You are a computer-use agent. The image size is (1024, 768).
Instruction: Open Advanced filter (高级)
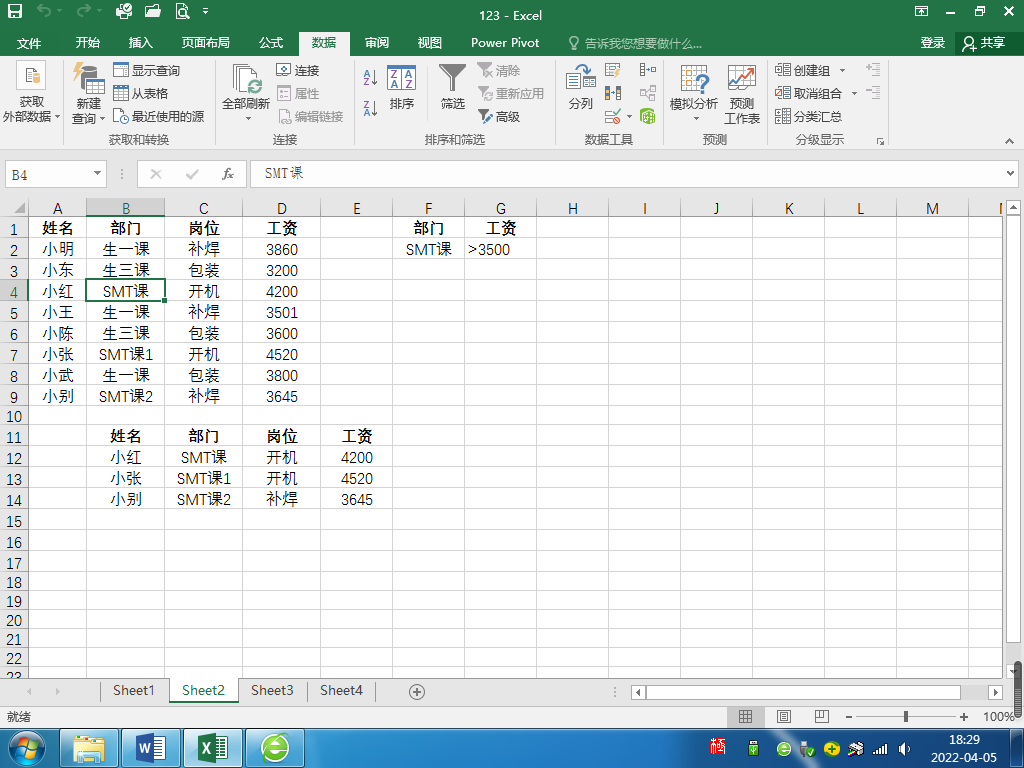(499, 116)
